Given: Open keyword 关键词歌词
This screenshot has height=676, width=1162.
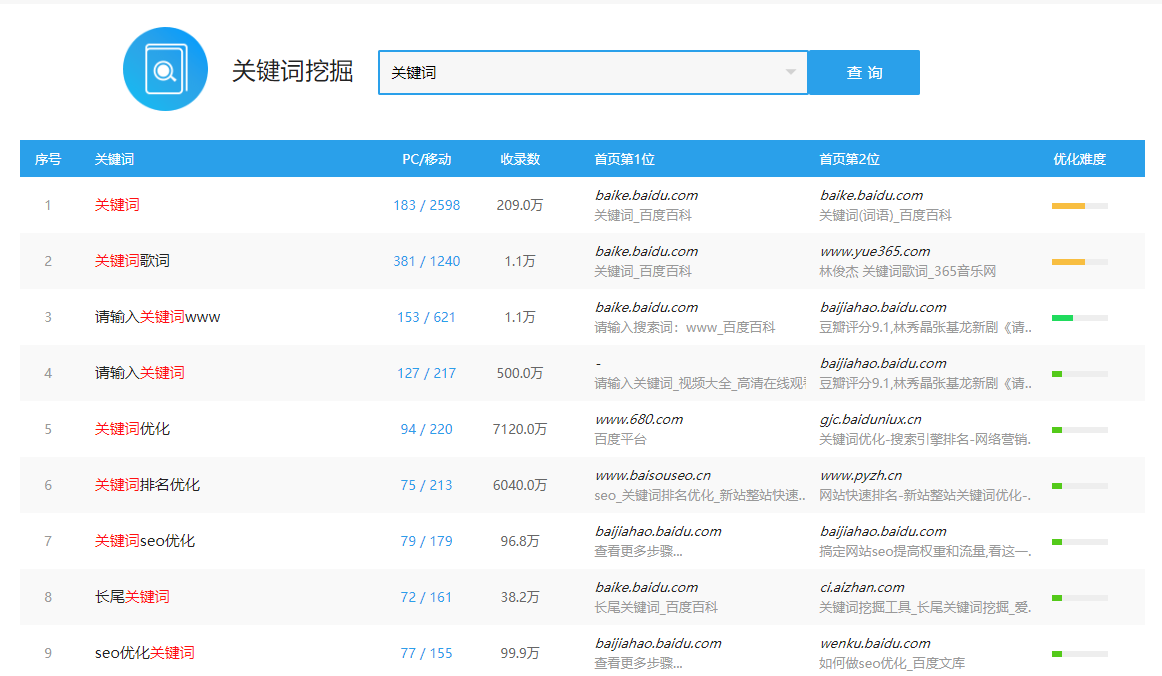Looking at the screenshot, I should tap(132, 261).
